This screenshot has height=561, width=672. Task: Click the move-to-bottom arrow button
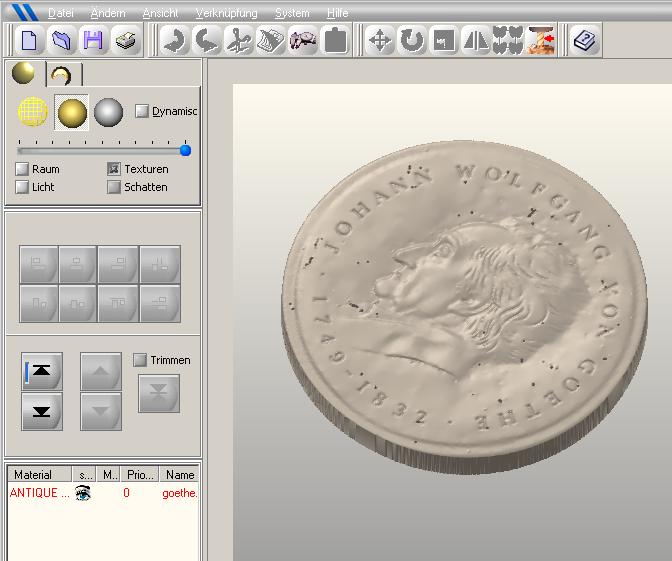(42, 412)
